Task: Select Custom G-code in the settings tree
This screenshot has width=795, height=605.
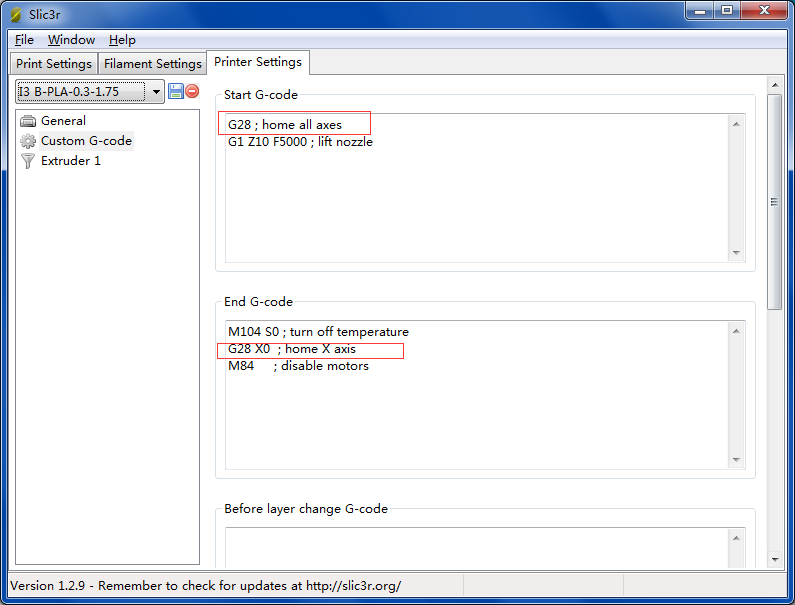Action: (86, 140)
